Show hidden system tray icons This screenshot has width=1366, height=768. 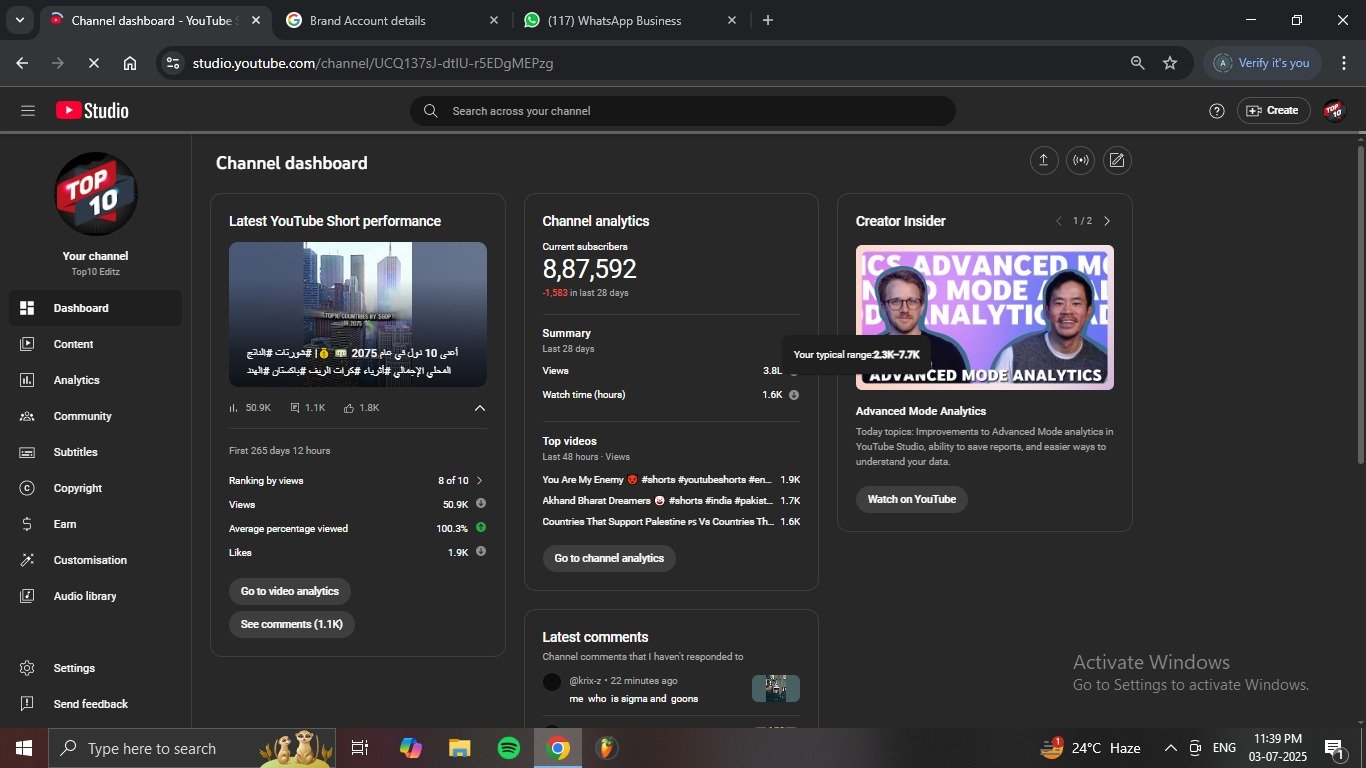click(x=1170, y=748)
